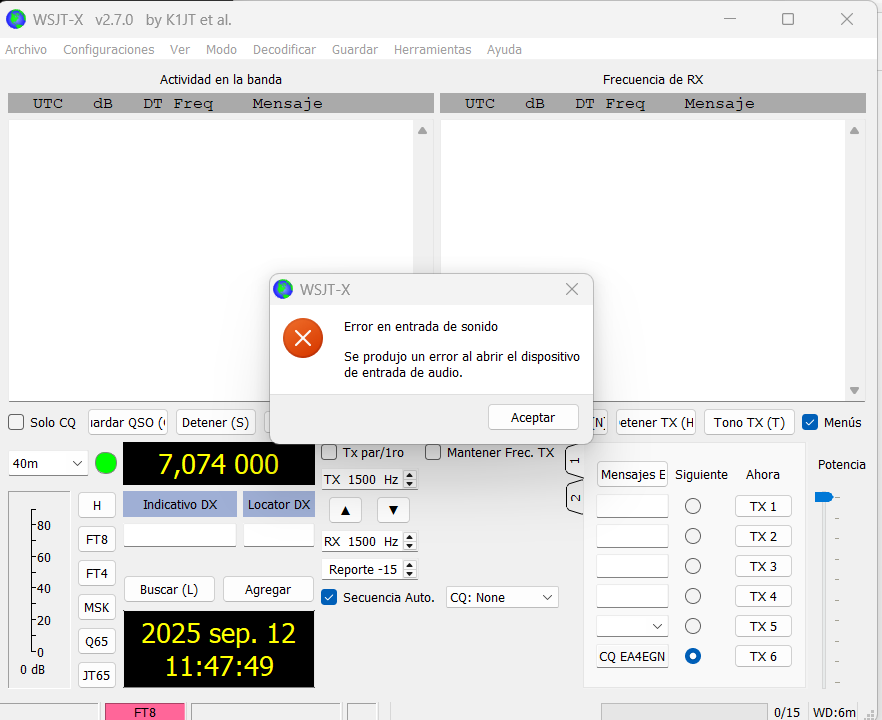
Task: Switch to message tab 1
Action: coord(574,461)
